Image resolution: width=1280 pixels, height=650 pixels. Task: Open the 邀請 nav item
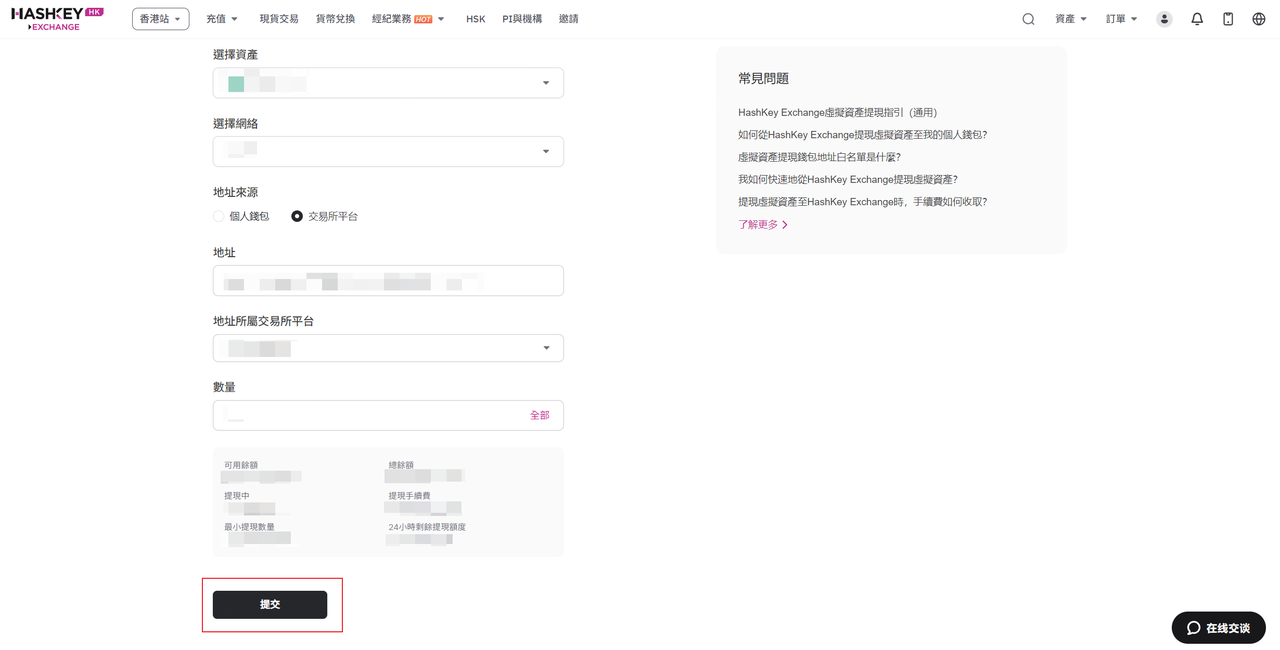[x=569, y=19]
